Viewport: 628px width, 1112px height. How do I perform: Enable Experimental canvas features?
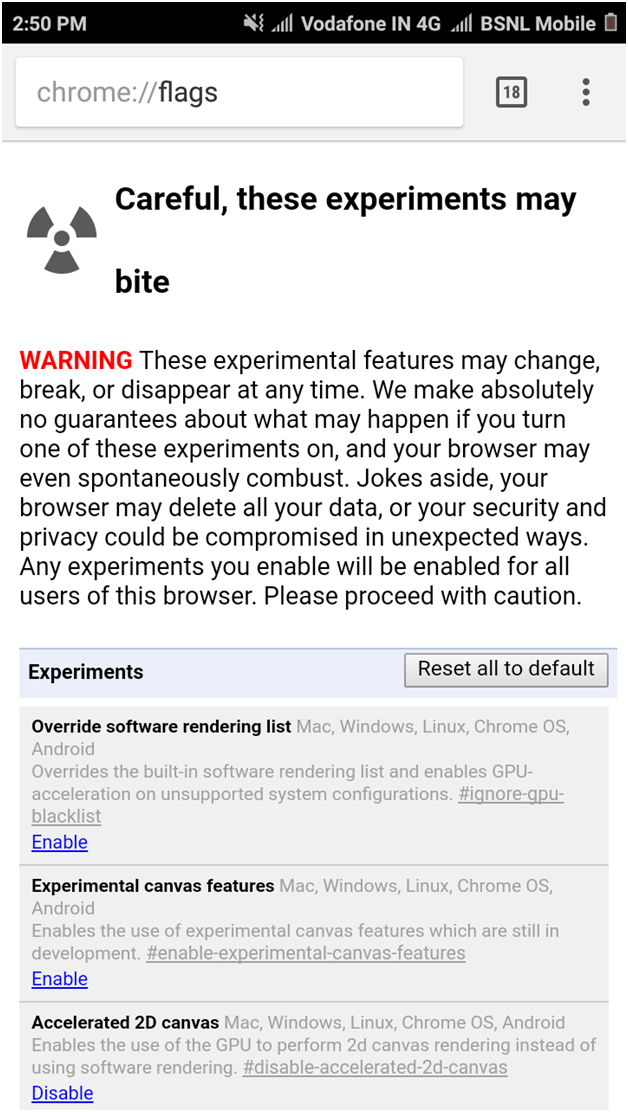[59, 979]
